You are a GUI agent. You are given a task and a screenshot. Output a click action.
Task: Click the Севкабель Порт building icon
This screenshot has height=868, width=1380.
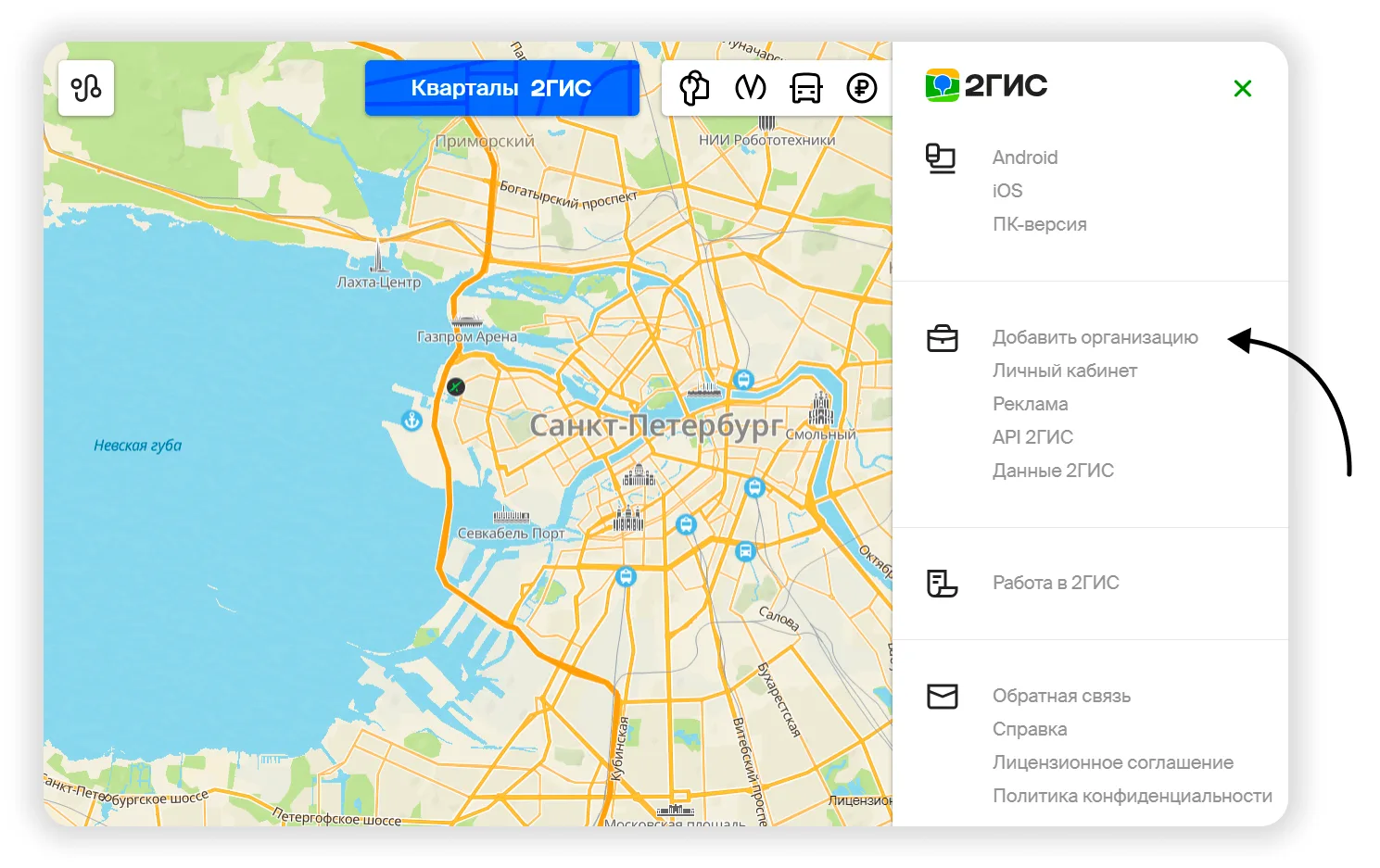pyautogui.click(x=511, y=517)
